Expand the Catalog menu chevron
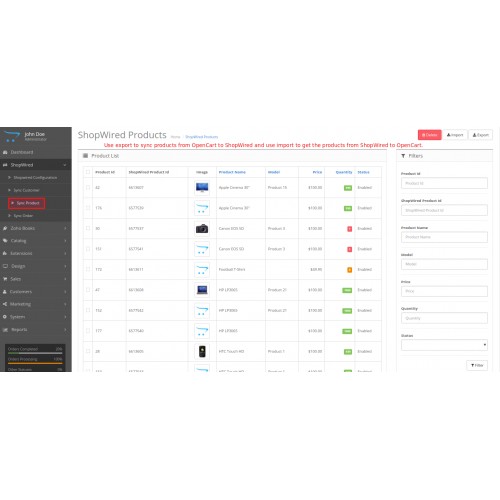 point(65,241)
